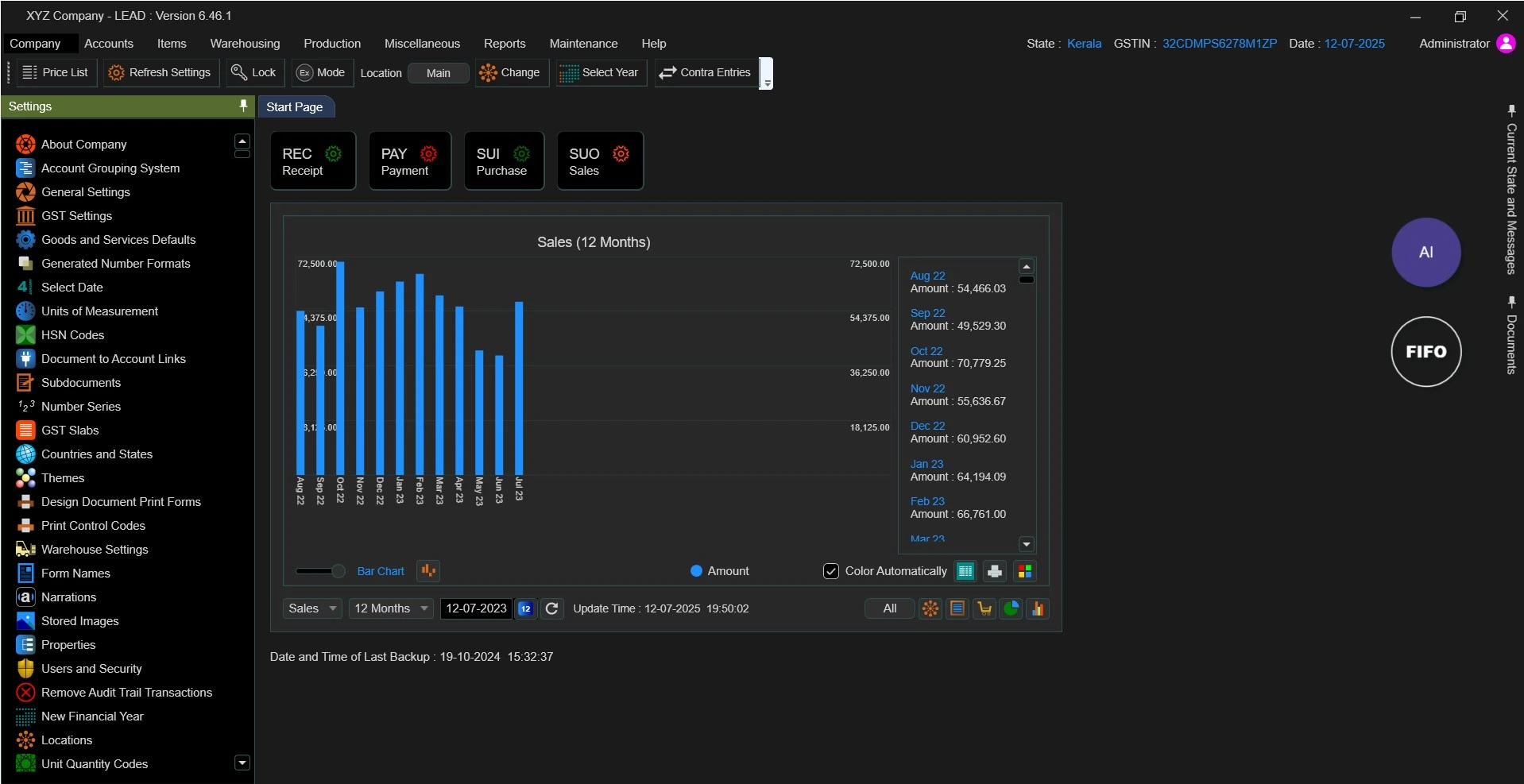Click the Stored Images icon
Screen dimensions: 1524x784
(26, 621)
